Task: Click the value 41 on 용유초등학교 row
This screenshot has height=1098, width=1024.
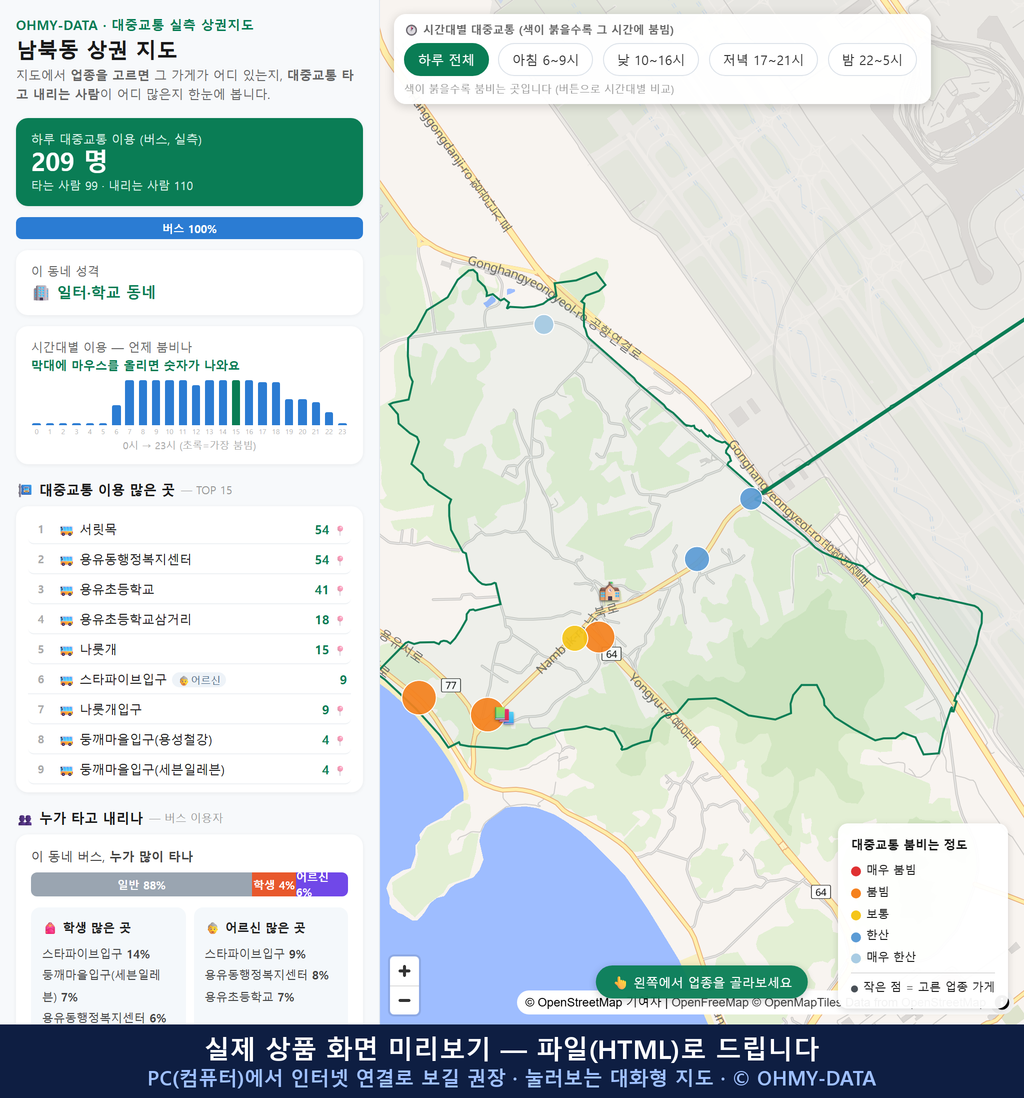Action: coord(321,590)
